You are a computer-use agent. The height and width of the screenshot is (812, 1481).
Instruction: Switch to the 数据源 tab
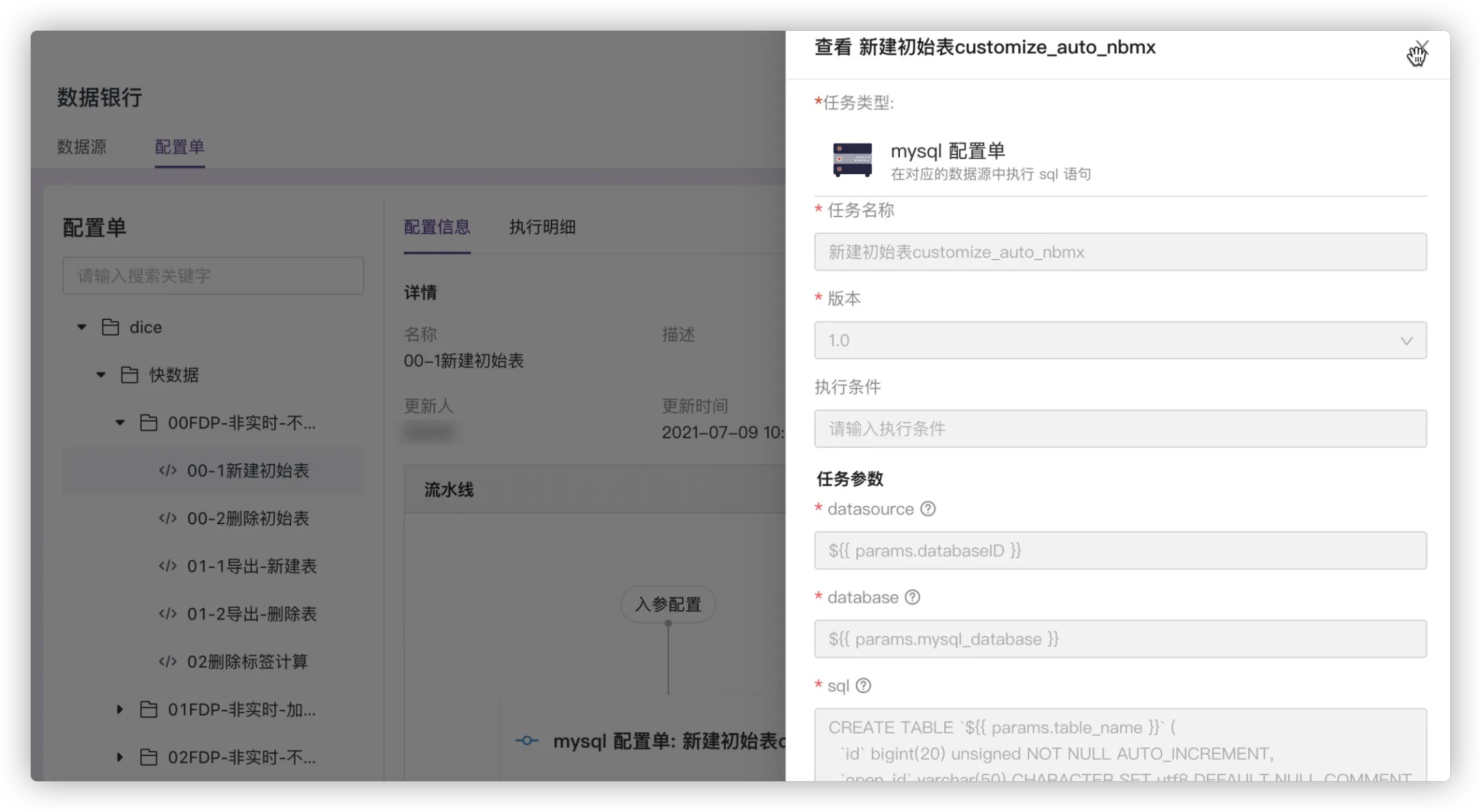pos(82,146)
